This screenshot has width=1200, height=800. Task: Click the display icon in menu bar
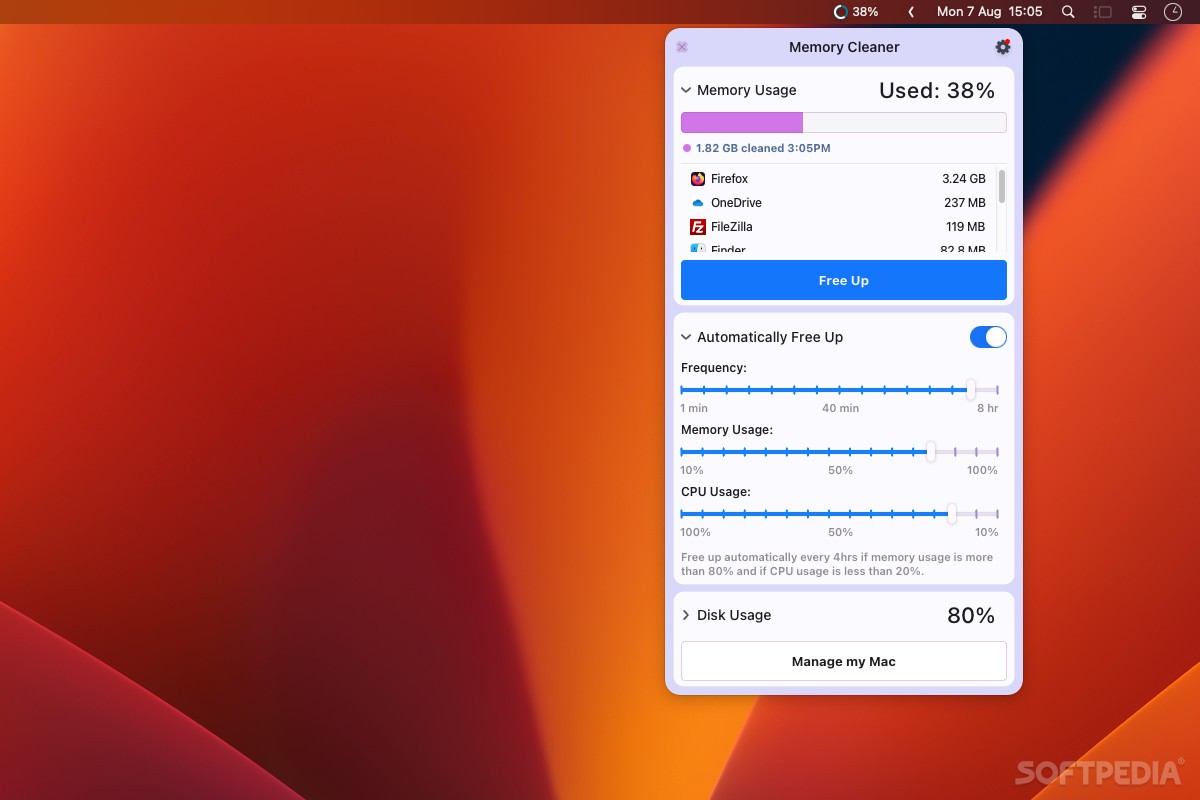coord(1103,12)
